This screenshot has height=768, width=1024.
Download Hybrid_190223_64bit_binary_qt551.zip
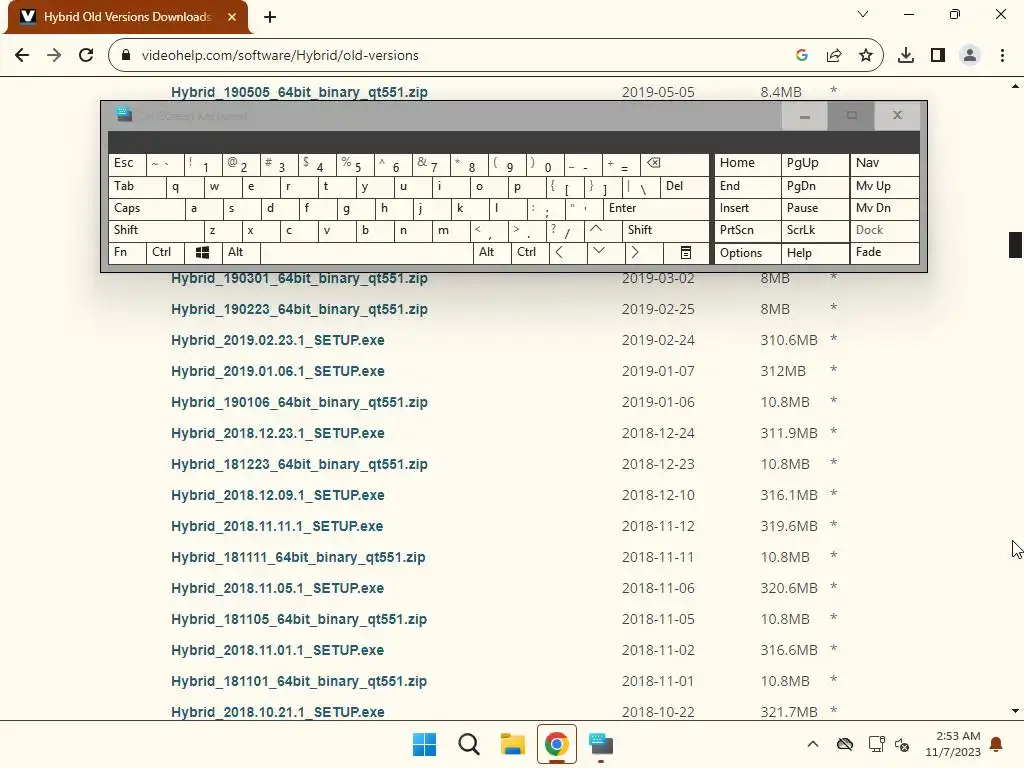click(x=299, y=309)
